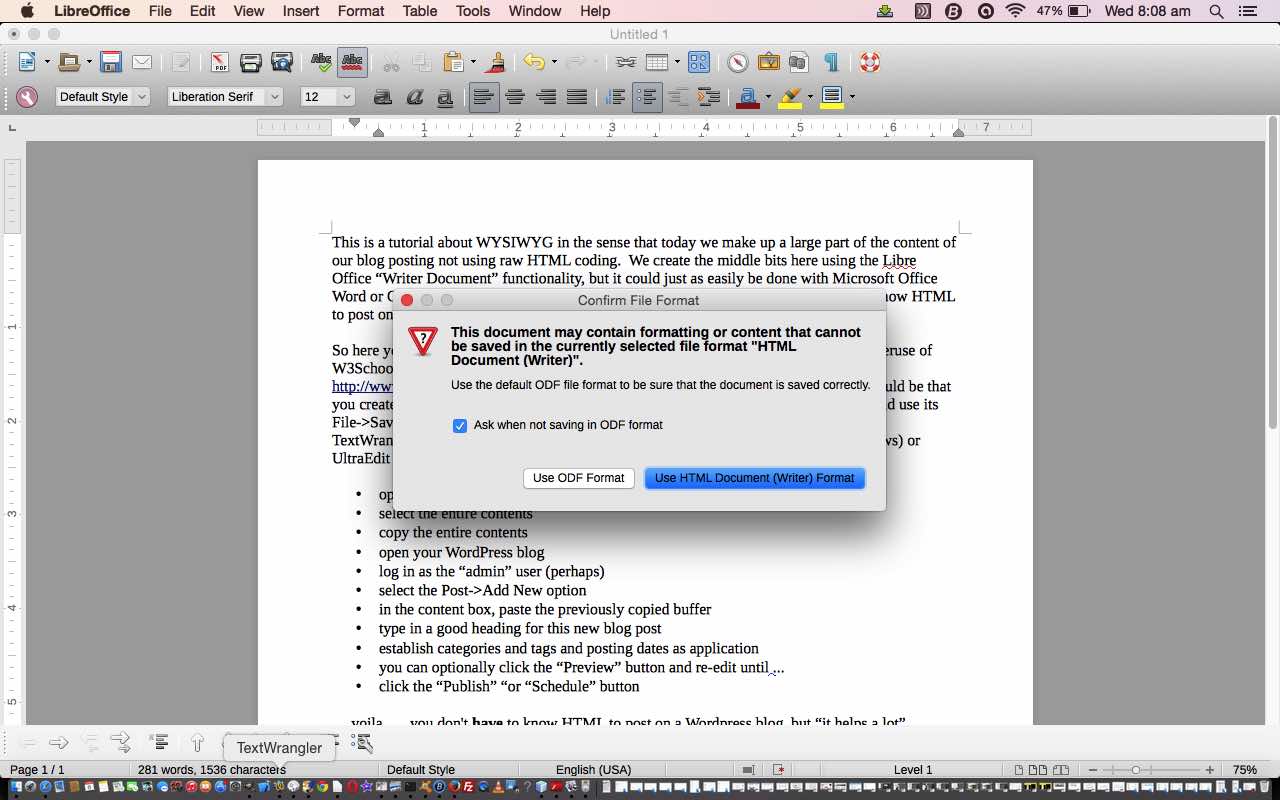This screenshot has width=1280, height=800.
Task: Open Data Sources icon
Action: click(x=798, y=62)
